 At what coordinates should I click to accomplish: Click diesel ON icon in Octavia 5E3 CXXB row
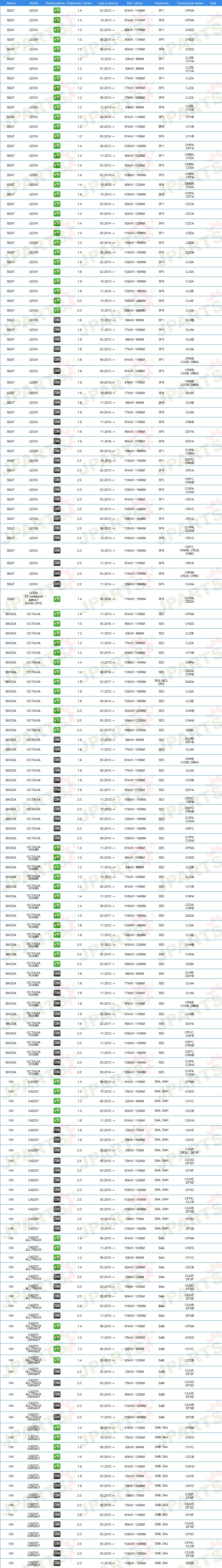point(56,780)
